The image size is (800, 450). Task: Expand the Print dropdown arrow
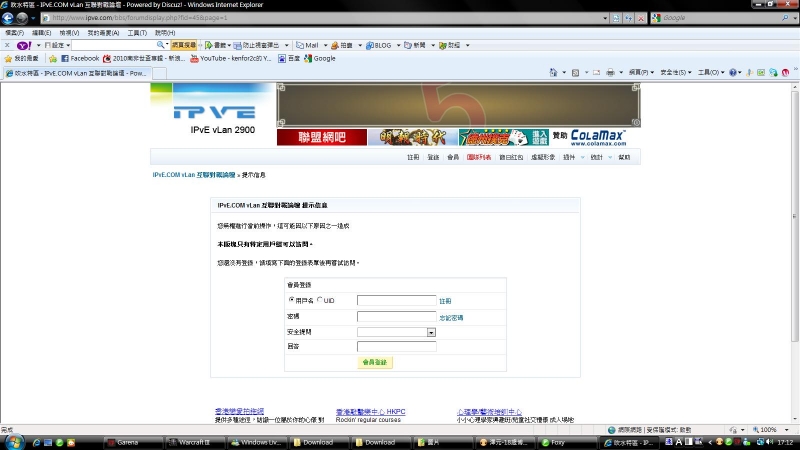point(621,72)
